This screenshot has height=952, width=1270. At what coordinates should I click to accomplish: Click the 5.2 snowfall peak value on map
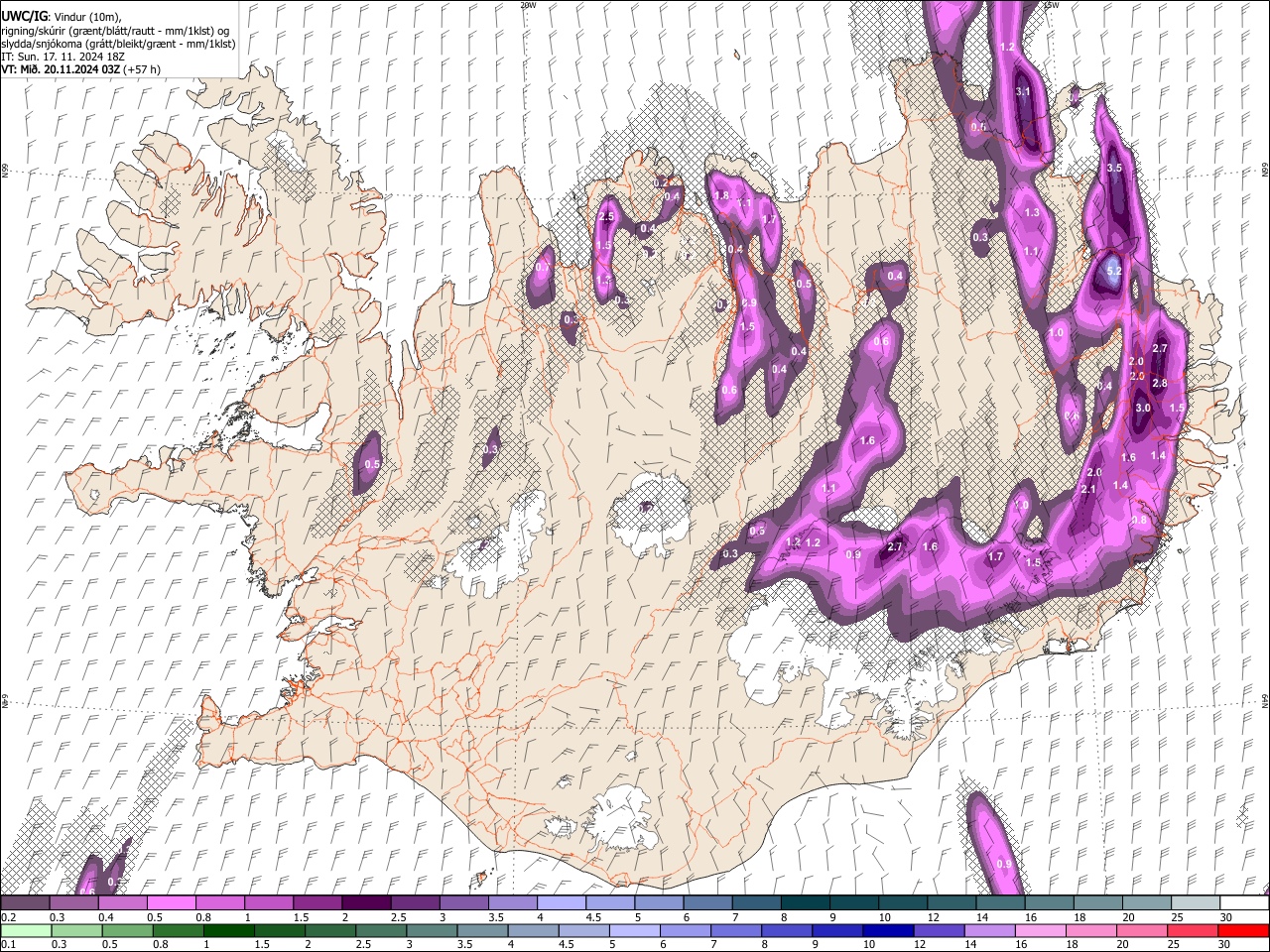point(1113,271)
